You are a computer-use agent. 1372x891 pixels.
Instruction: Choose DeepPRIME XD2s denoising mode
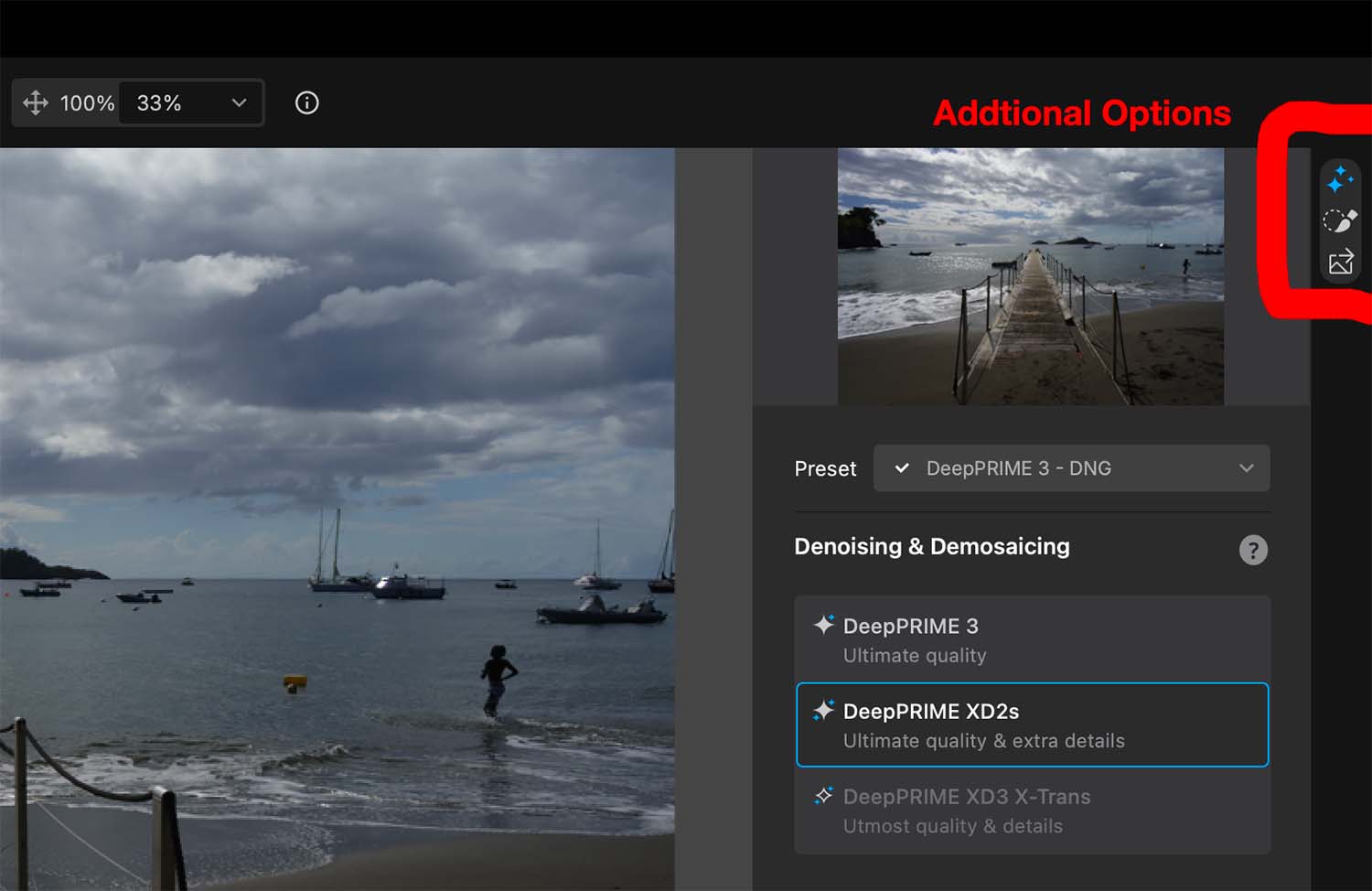click(1032, 725)
